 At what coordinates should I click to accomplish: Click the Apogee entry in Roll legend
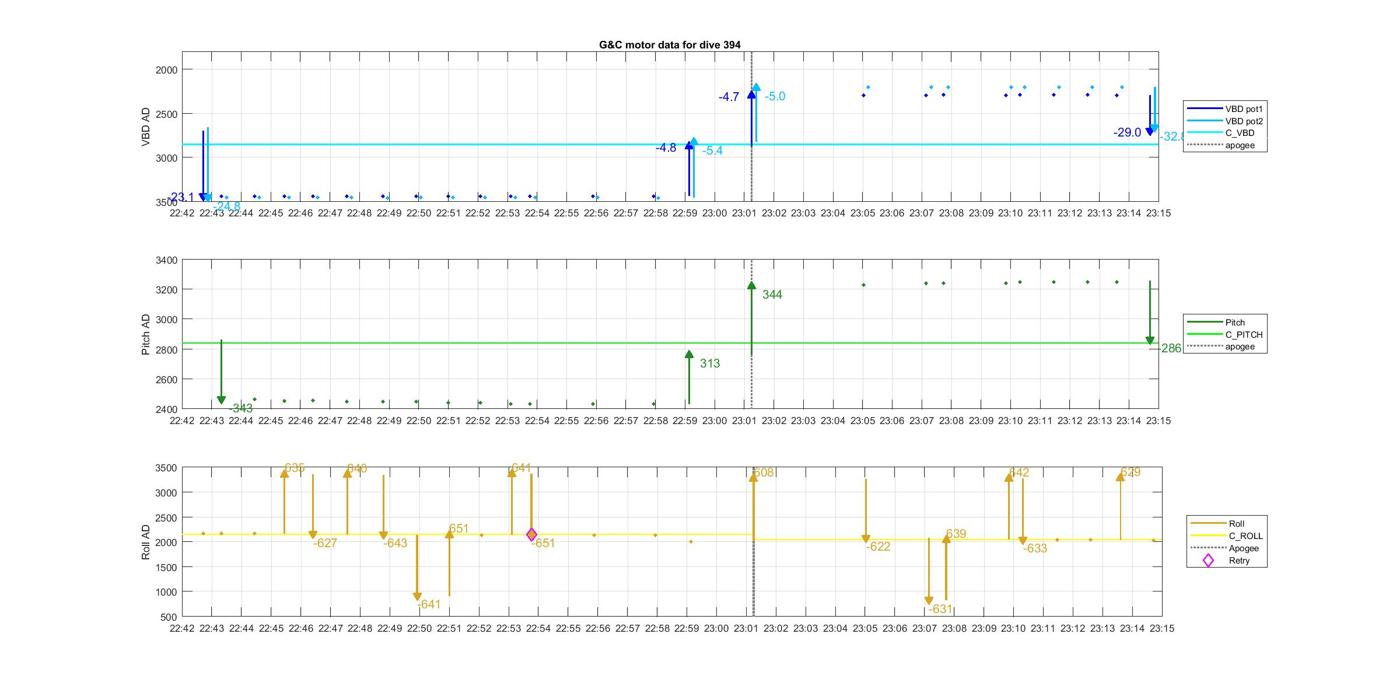point(1226,548)
